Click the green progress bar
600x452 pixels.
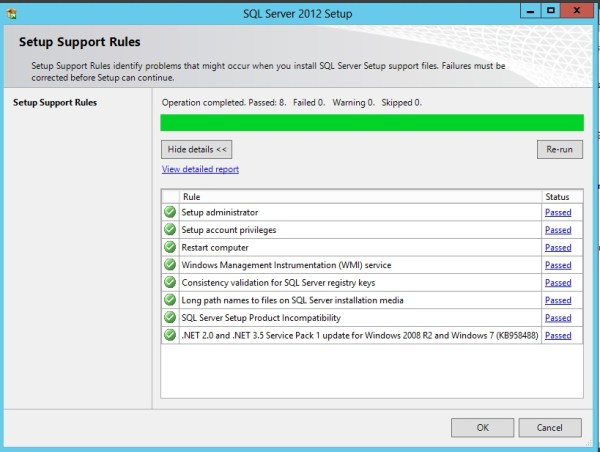coord(371,123)
